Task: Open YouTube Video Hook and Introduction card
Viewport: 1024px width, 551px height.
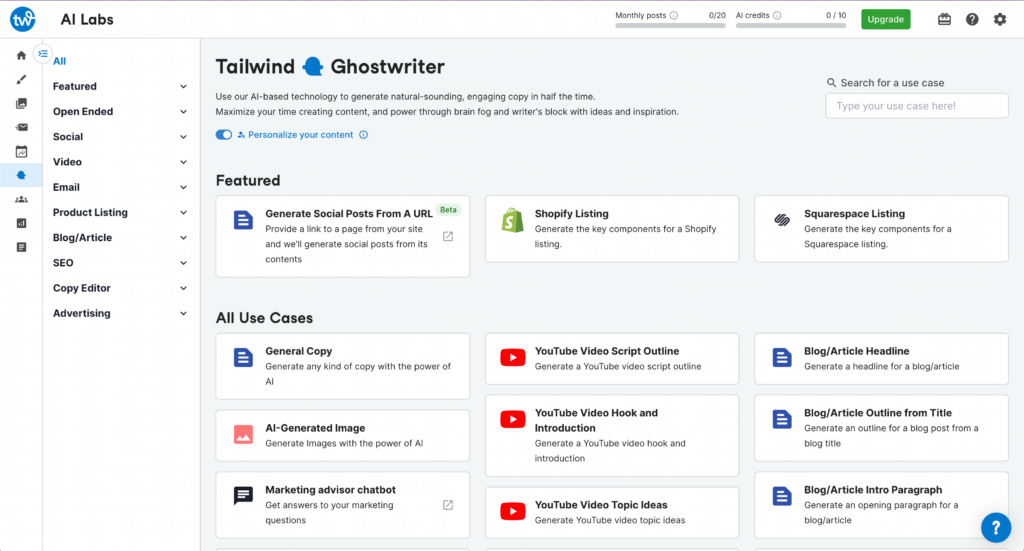Action: tap(612, 435)
